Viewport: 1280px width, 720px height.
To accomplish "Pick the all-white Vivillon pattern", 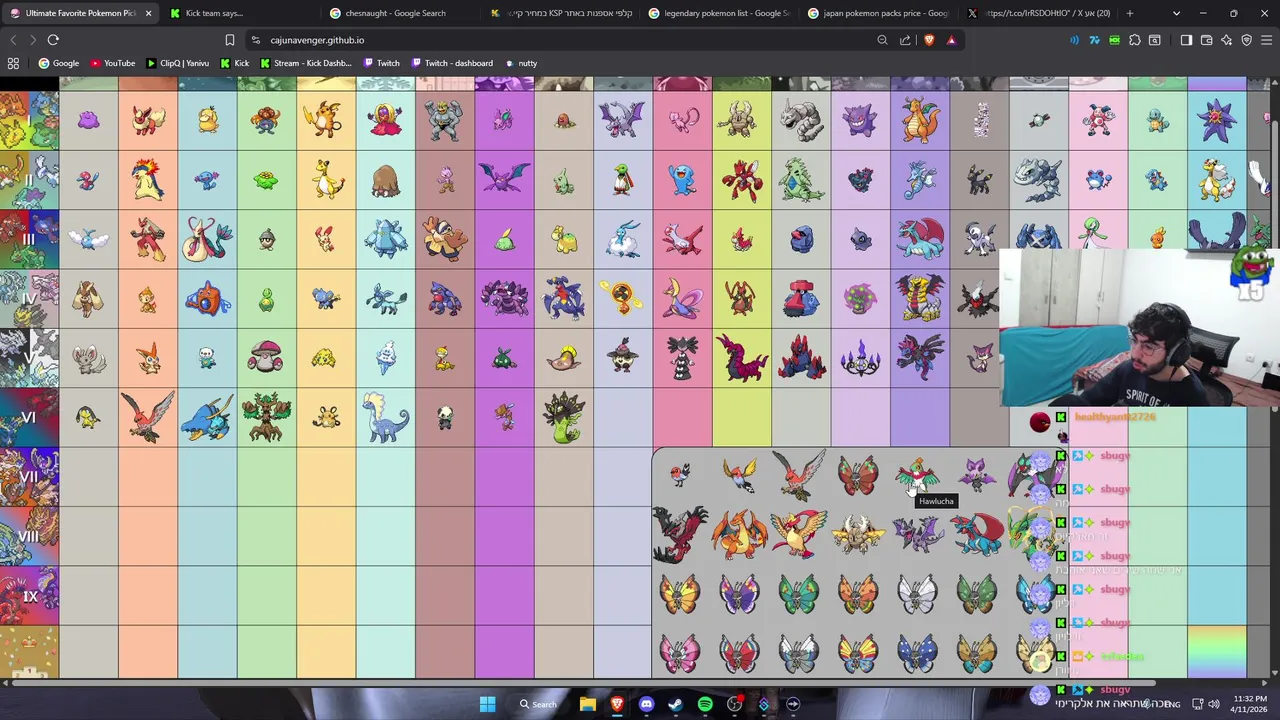I will (917, 594).
